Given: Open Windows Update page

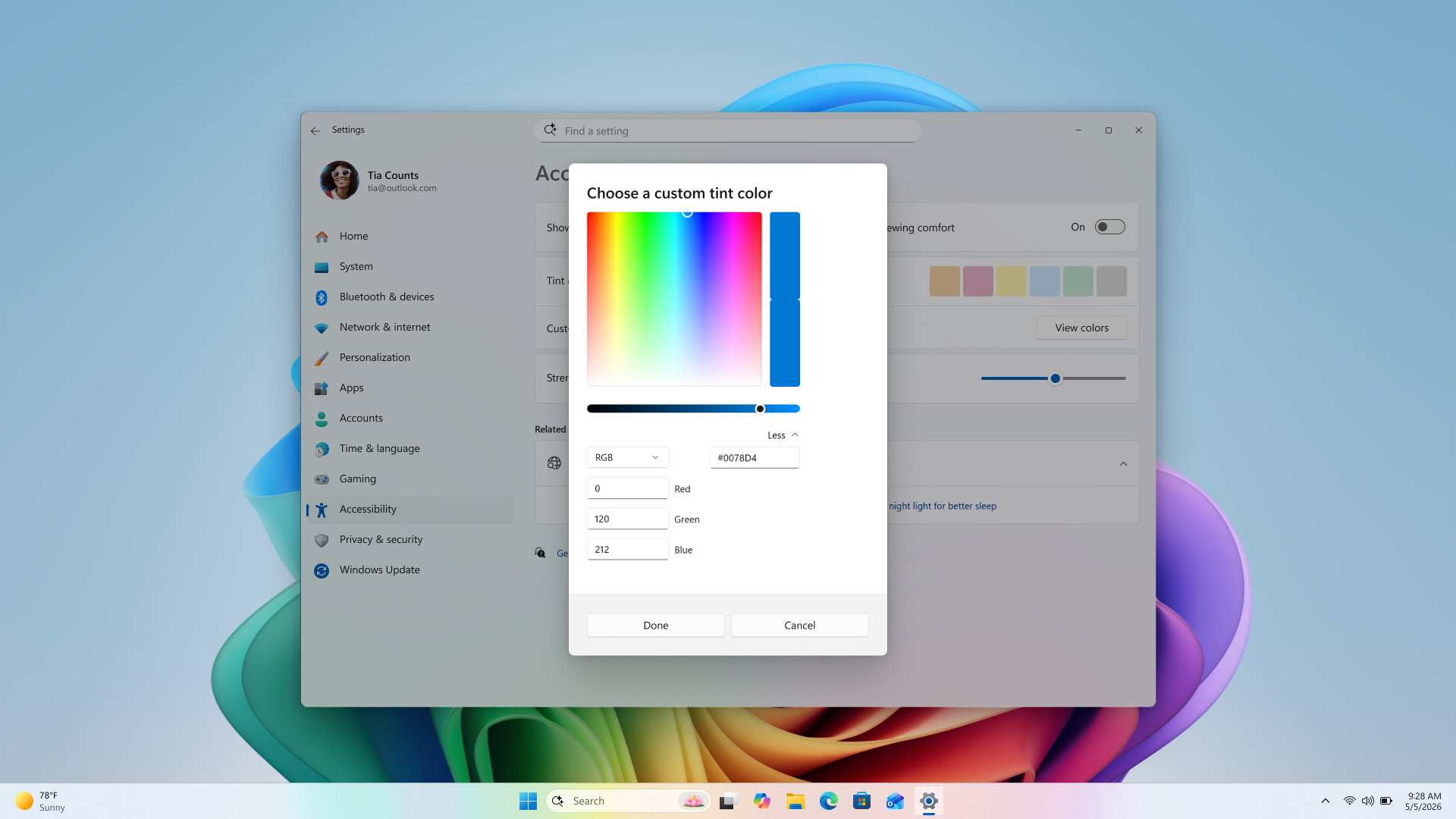Looking at the screenshot, I should point(410,570).
